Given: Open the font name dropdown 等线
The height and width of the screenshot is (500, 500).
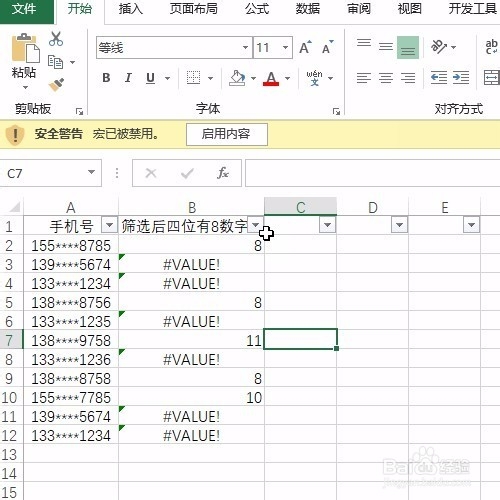Looking at the screenshot, I should [x=245, y=47].
